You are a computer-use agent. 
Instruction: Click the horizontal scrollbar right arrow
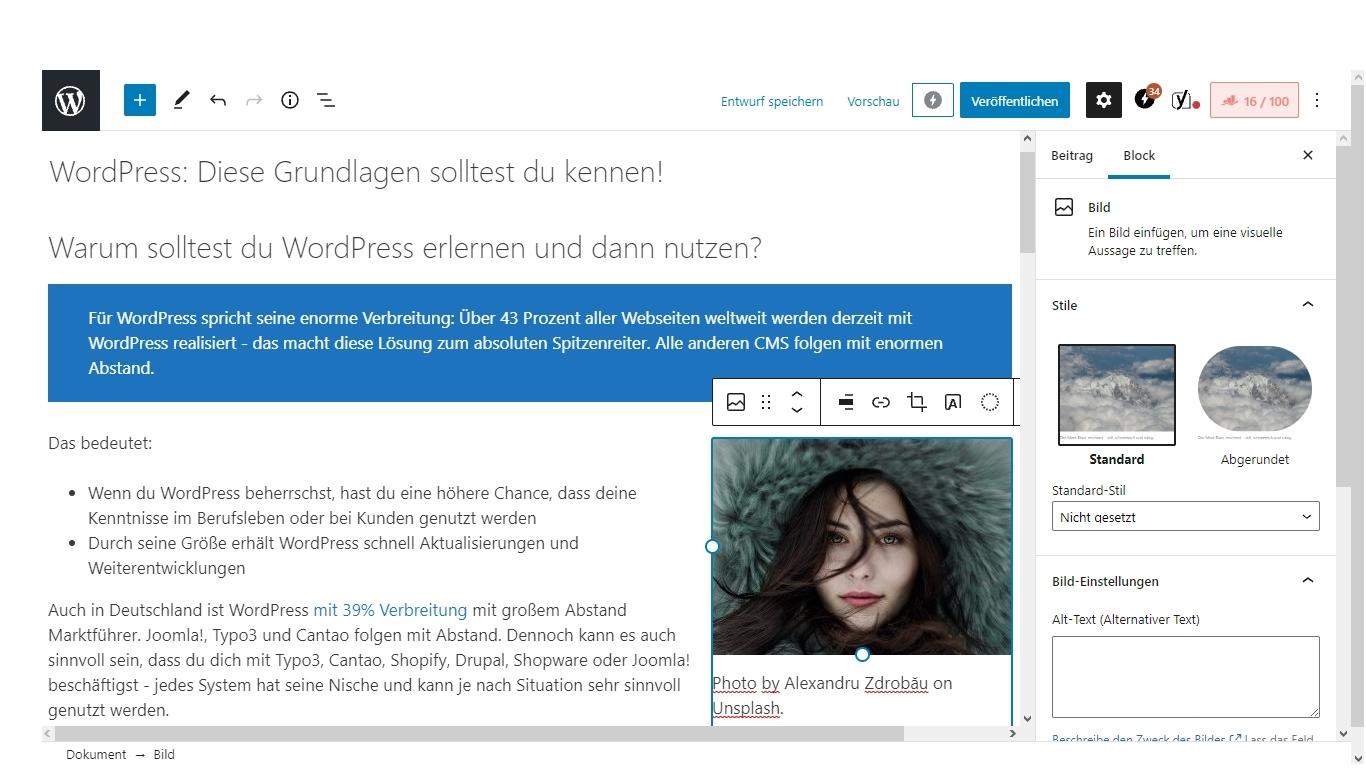tap(1012, 733)
